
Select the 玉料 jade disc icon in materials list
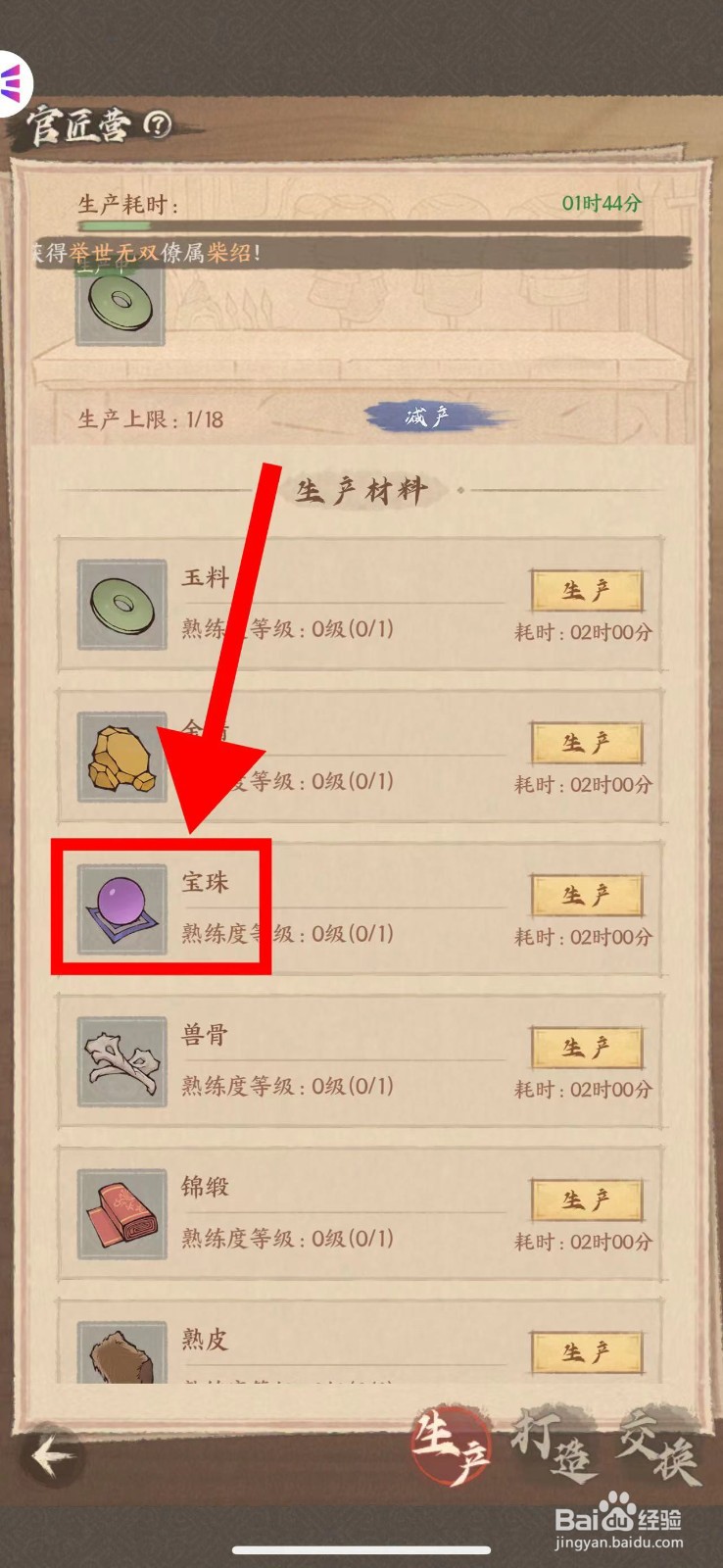pyautogui.click(x=122, y=605)
